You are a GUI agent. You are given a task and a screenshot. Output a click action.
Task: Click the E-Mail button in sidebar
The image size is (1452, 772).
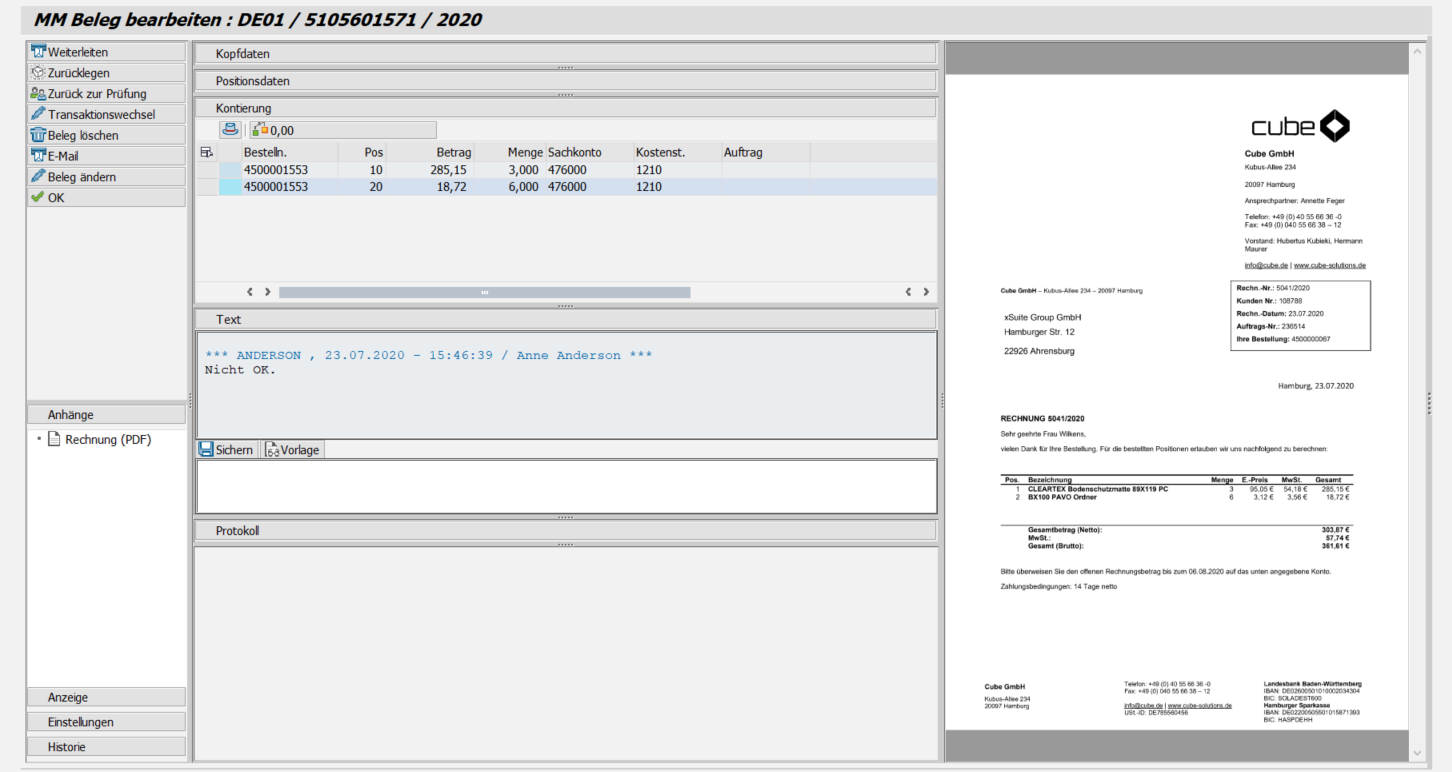pos(106,156)
